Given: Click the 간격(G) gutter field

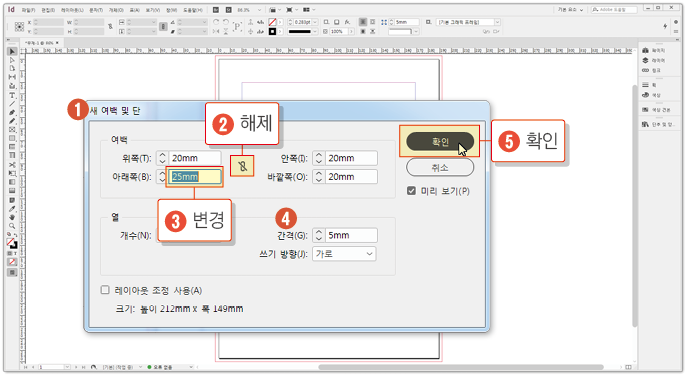Looking at the screenshot, I should [351, 235].
